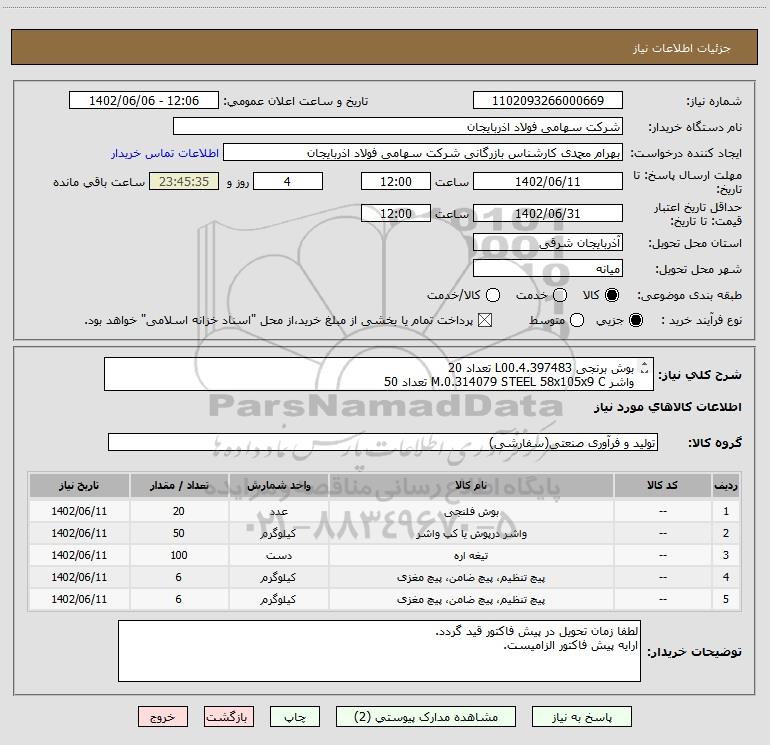
Task: Click the شهر محل تحویل field میانه
Action: pos(548,268)
